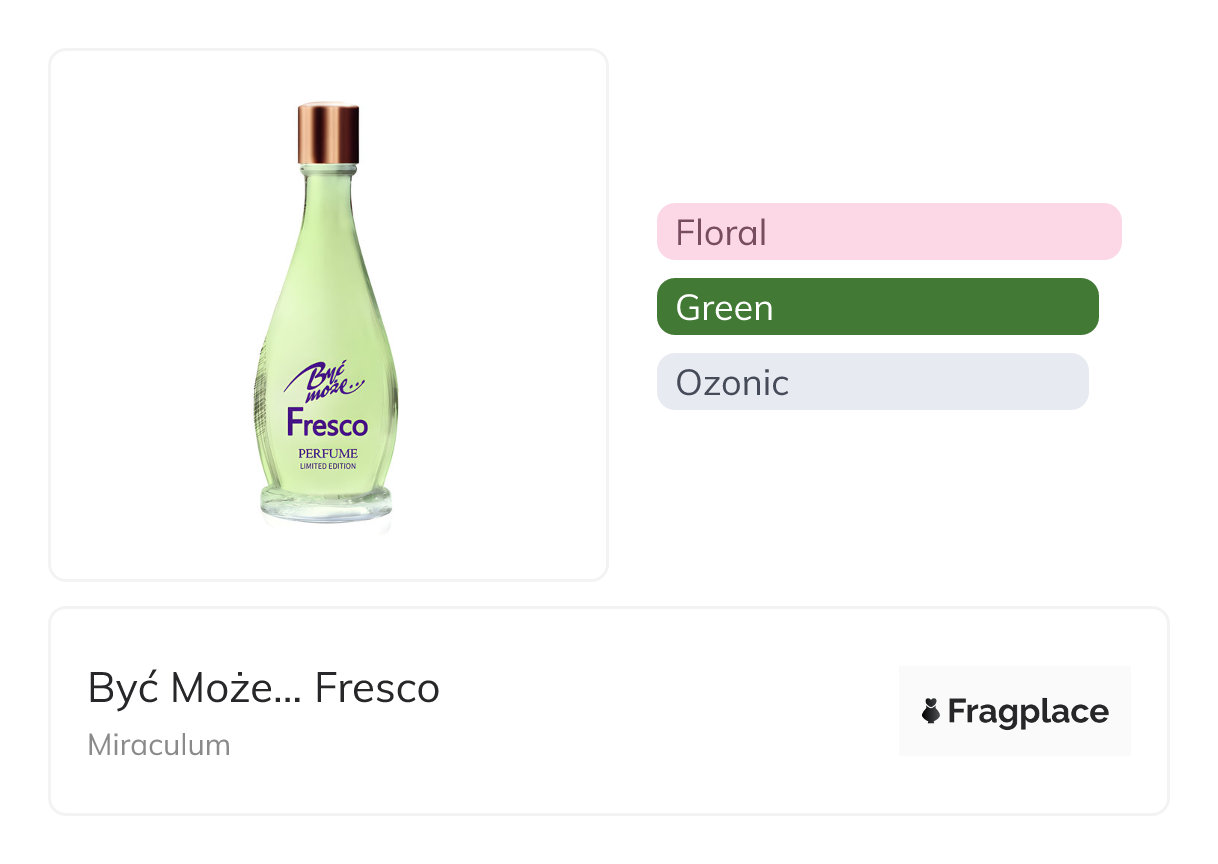
Task: Click the clear glass base of the bottle
Action: tap(326, 505)
